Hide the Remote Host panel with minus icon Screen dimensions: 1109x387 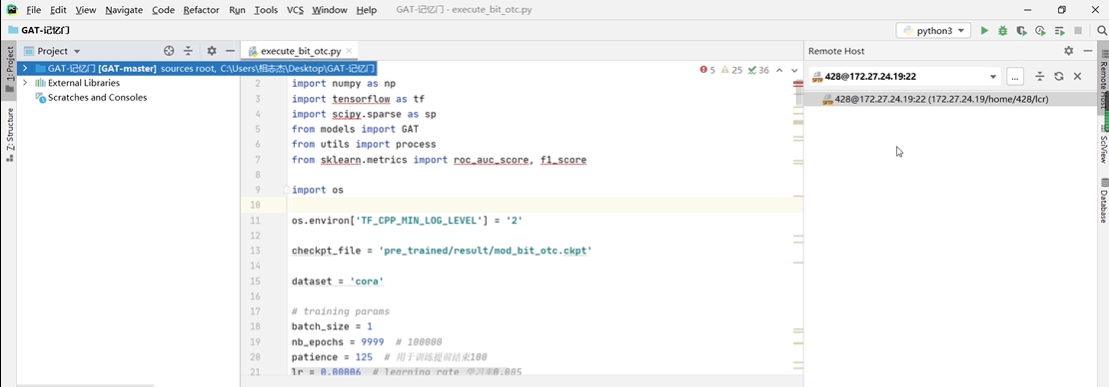pos(1088,51)
